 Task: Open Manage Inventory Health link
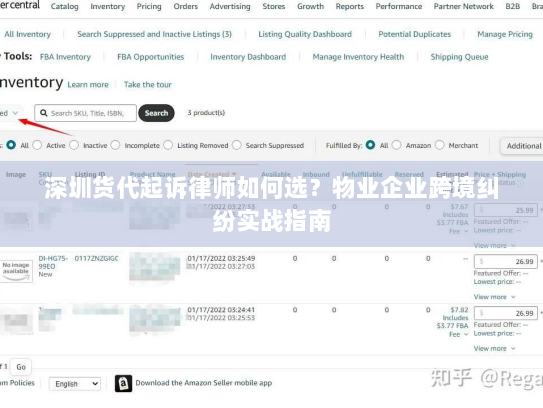click(358, 57)
